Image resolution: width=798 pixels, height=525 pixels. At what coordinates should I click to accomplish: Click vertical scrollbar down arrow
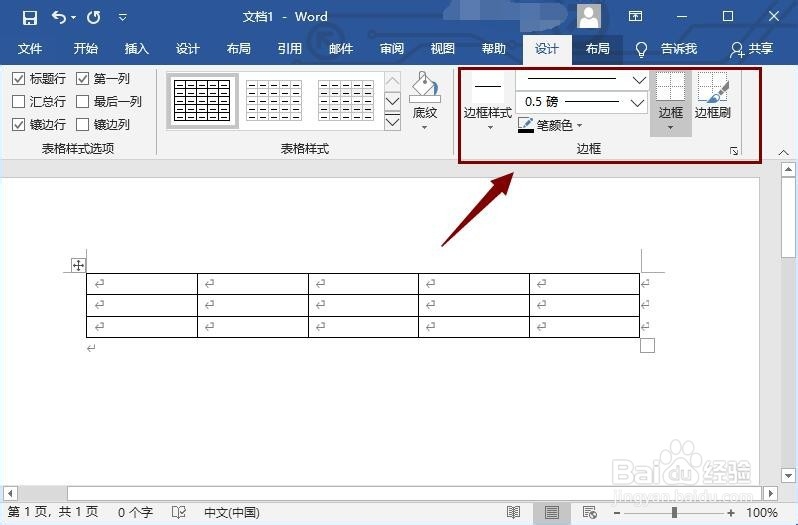(x=788, y=476)
